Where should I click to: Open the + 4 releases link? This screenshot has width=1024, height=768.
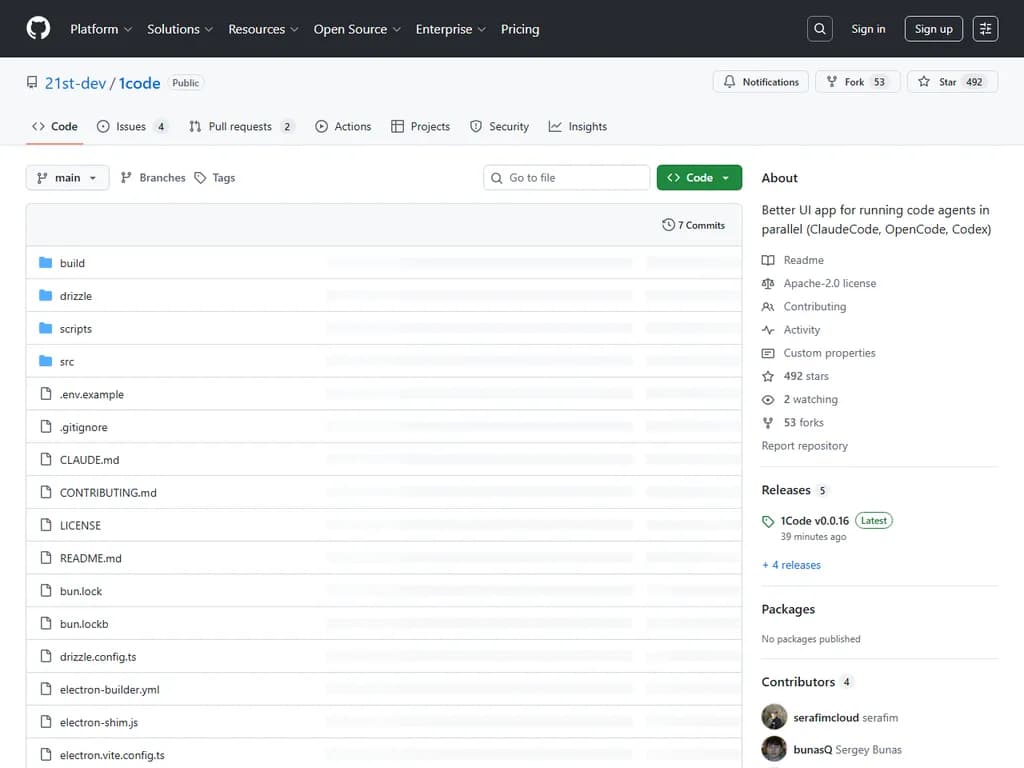coord(791,565)
